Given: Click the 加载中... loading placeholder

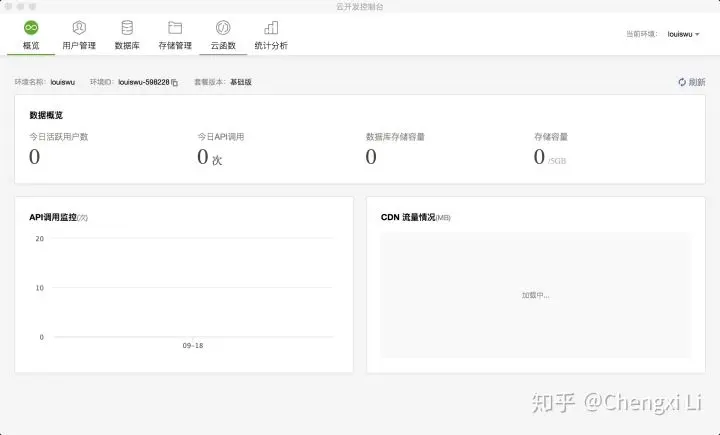Looking at the screenshot, I should [535, 295].
